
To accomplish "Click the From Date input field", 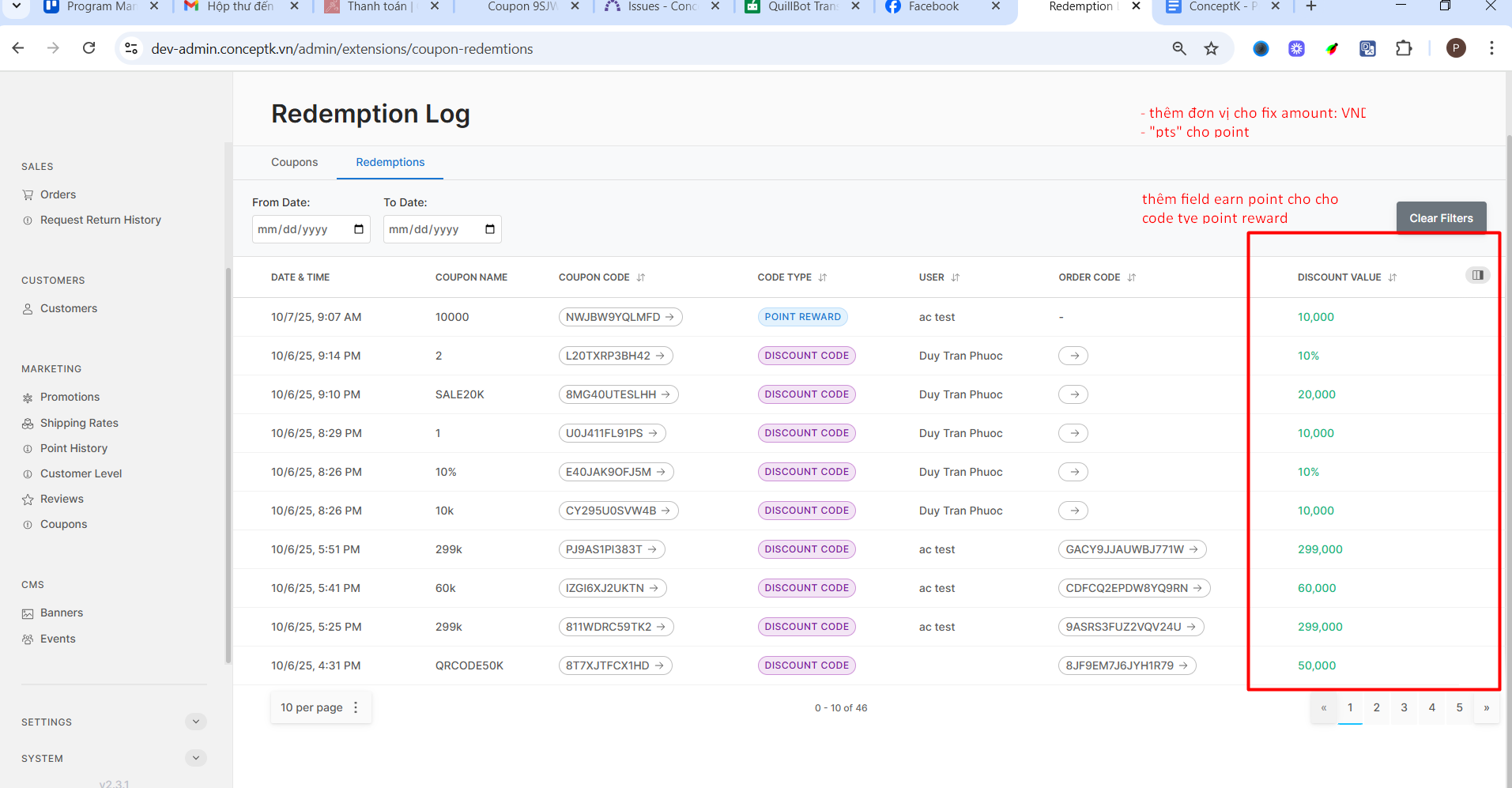I will coord(300,229).
